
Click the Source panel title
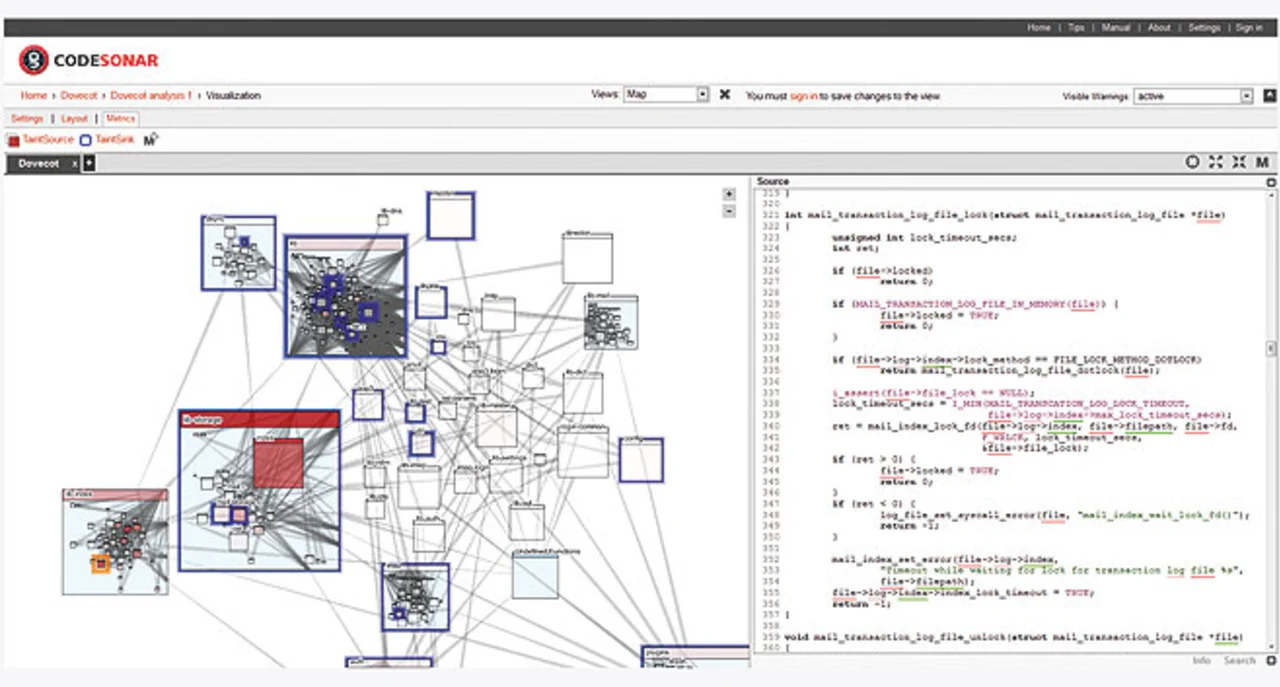[773, 182]
